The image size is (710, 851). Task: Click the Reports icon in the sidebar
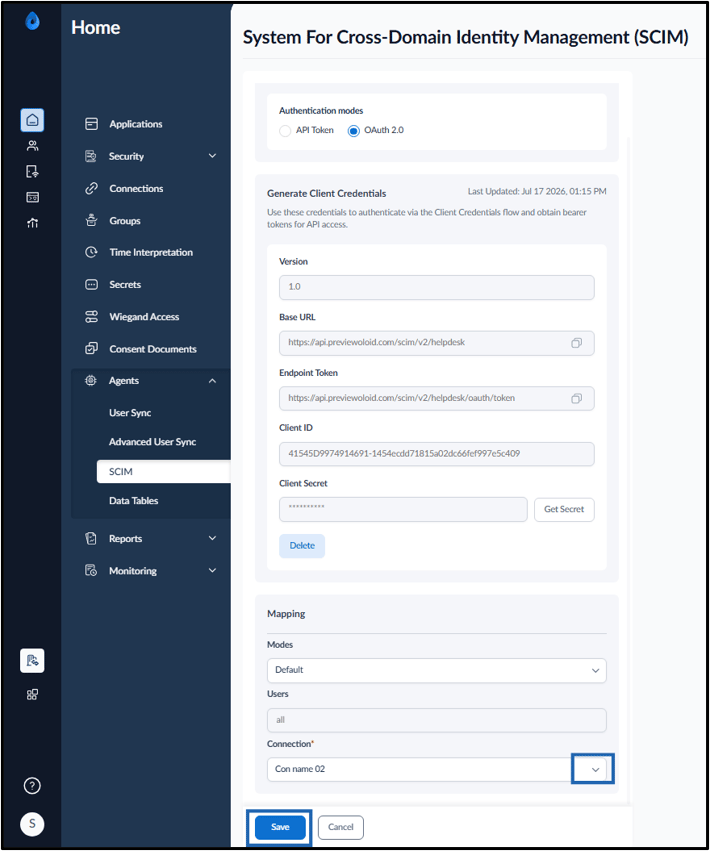tap(91, 538)
